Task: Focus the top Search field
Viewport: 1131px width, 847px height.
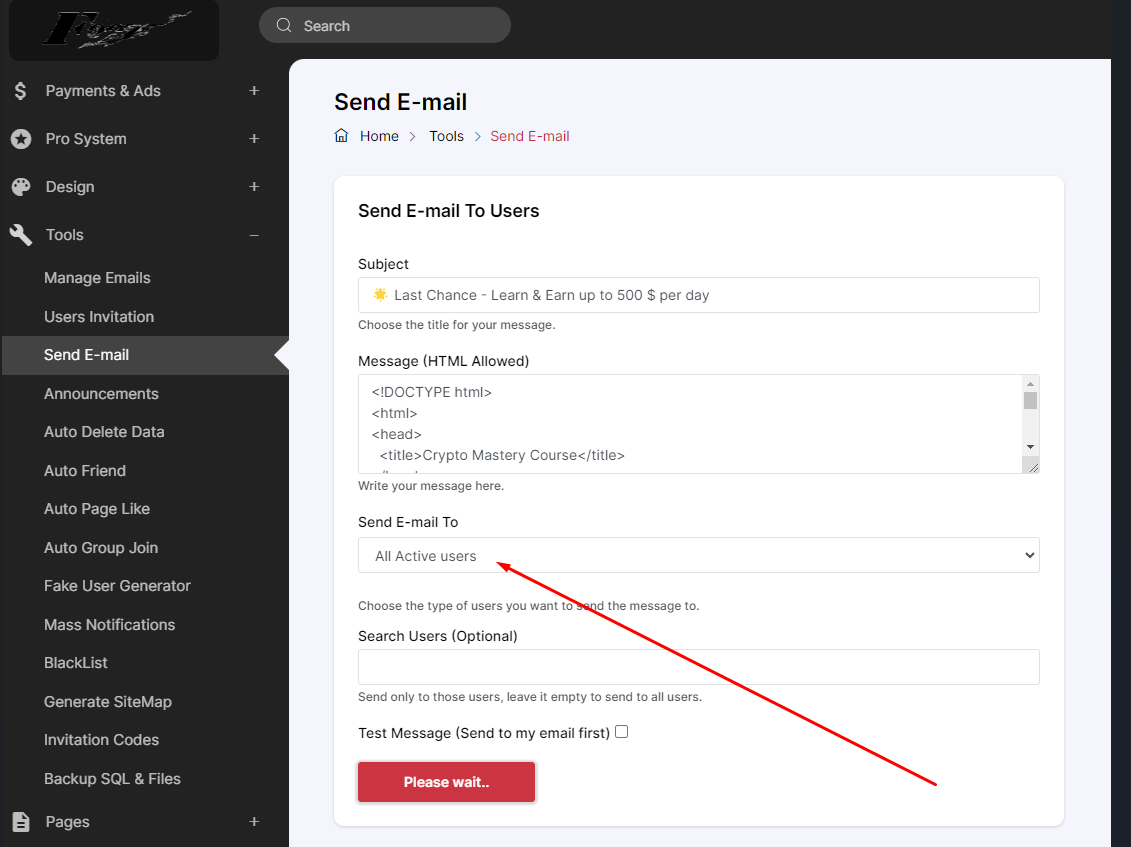Action: (384, 25)
